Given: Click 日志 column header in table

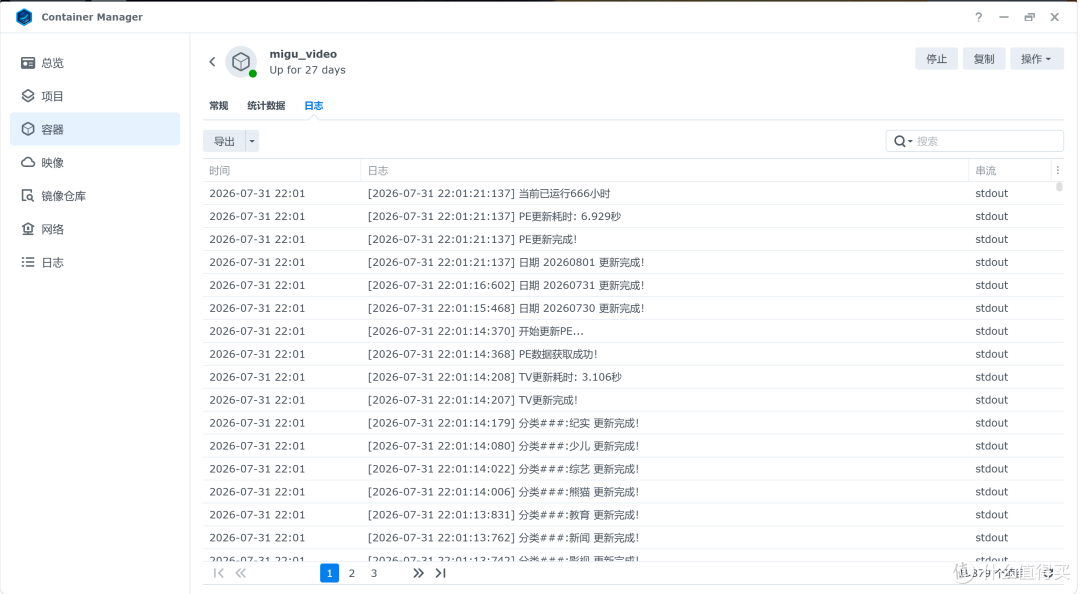Looking at the screenshot, I should coord(665,170).
